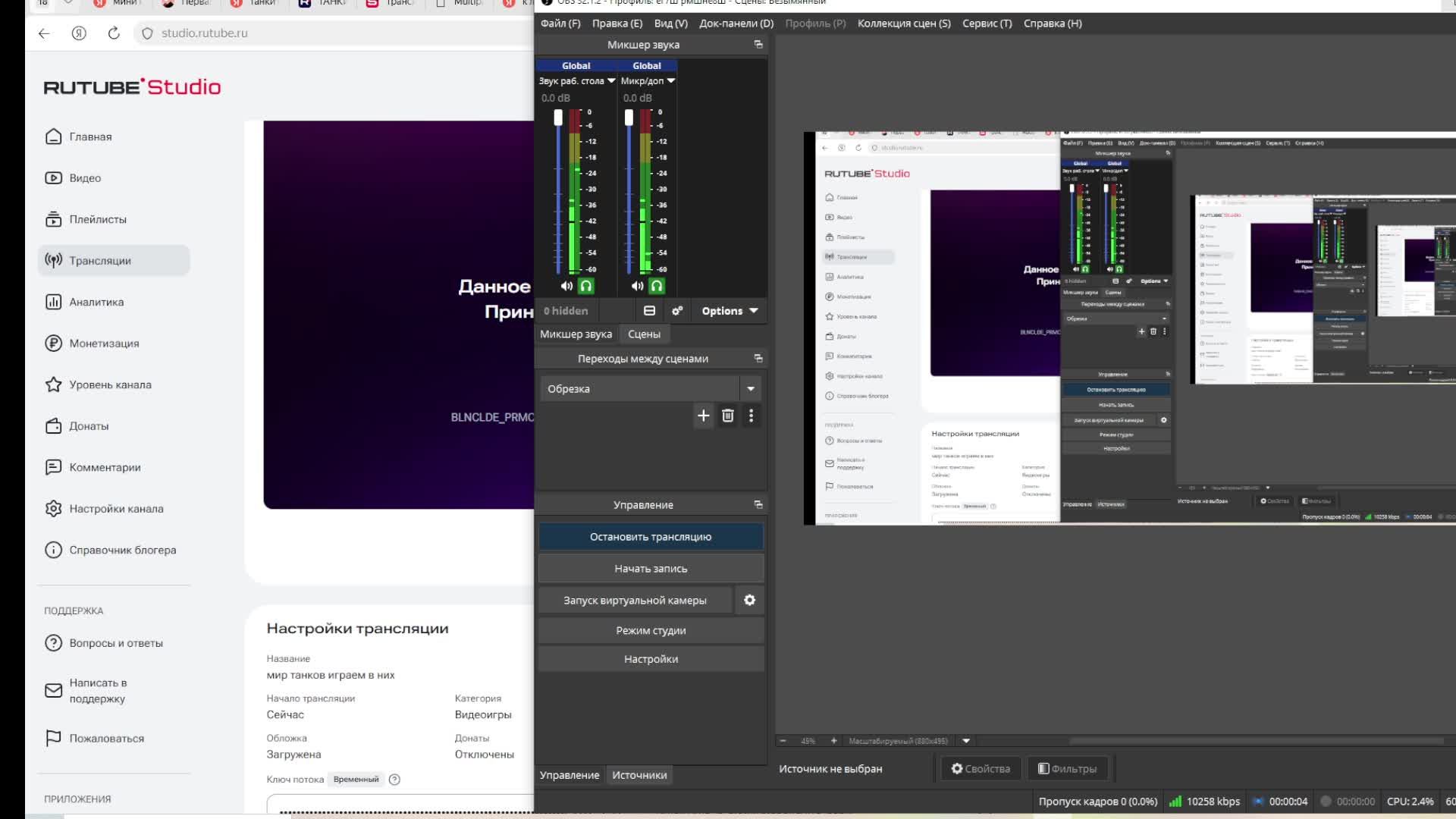Toggle mixer layout icon next to Options
1456x819 pixels.
coord(649,311)
